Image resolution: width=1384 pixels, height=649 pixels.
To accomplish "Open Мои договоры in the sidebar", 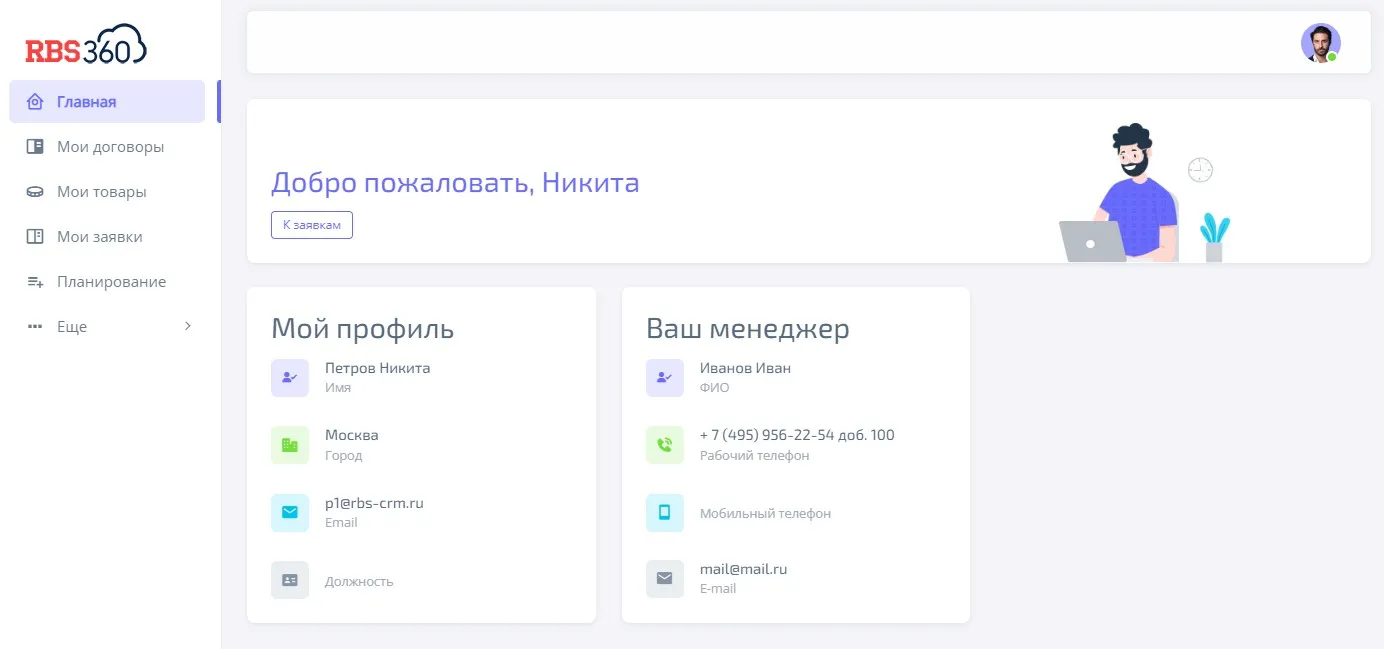I will [110, 147].
